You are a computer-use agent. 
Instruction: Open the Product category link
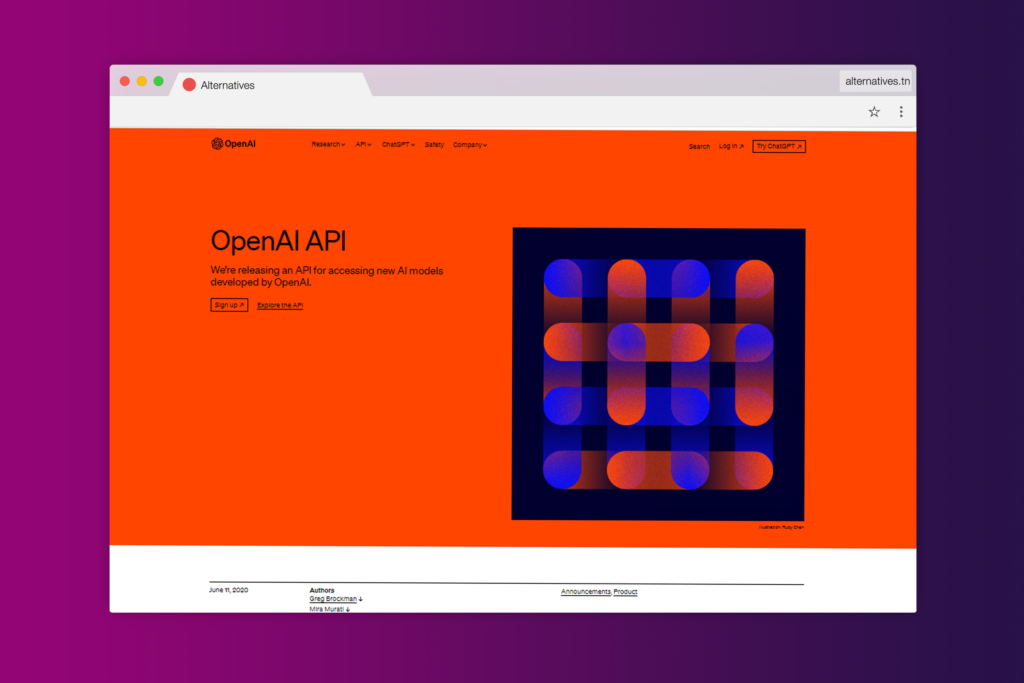tap(625, 592)
